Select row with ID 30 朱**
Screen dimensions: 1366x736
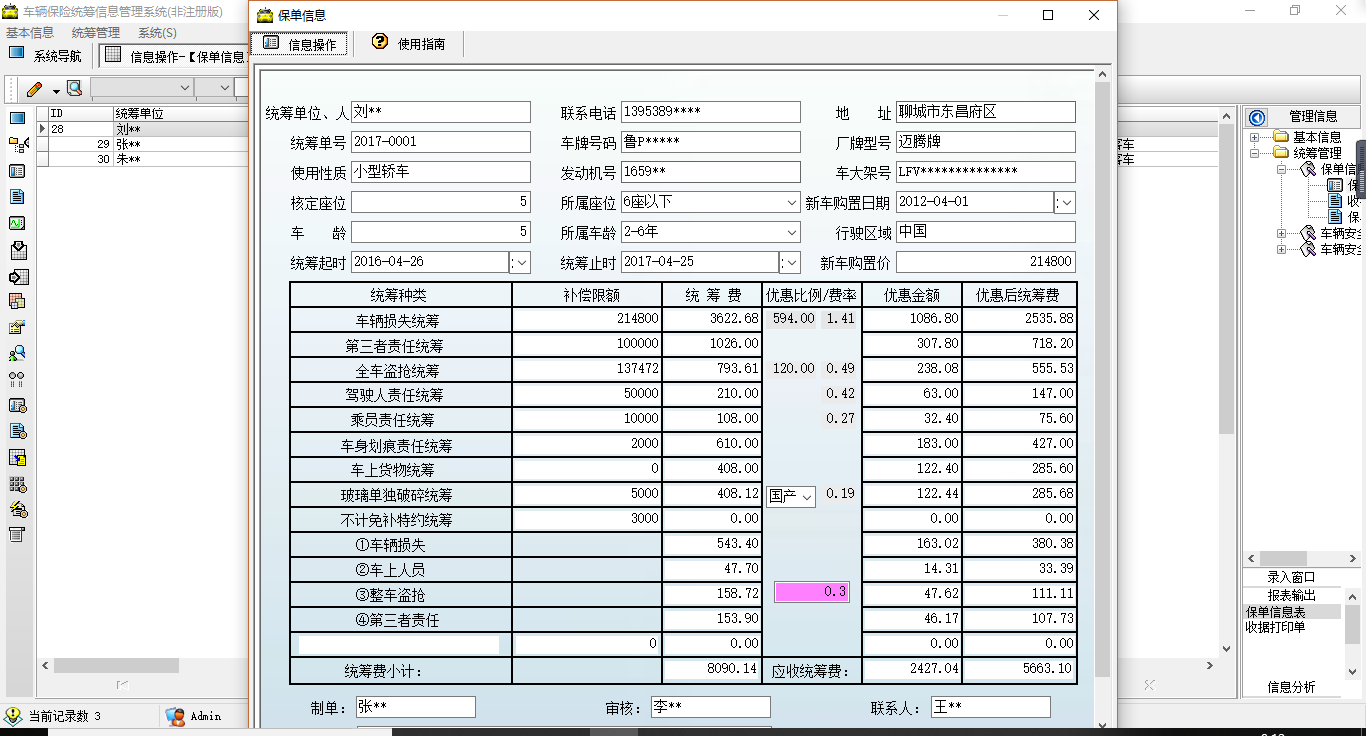point(142,159)
